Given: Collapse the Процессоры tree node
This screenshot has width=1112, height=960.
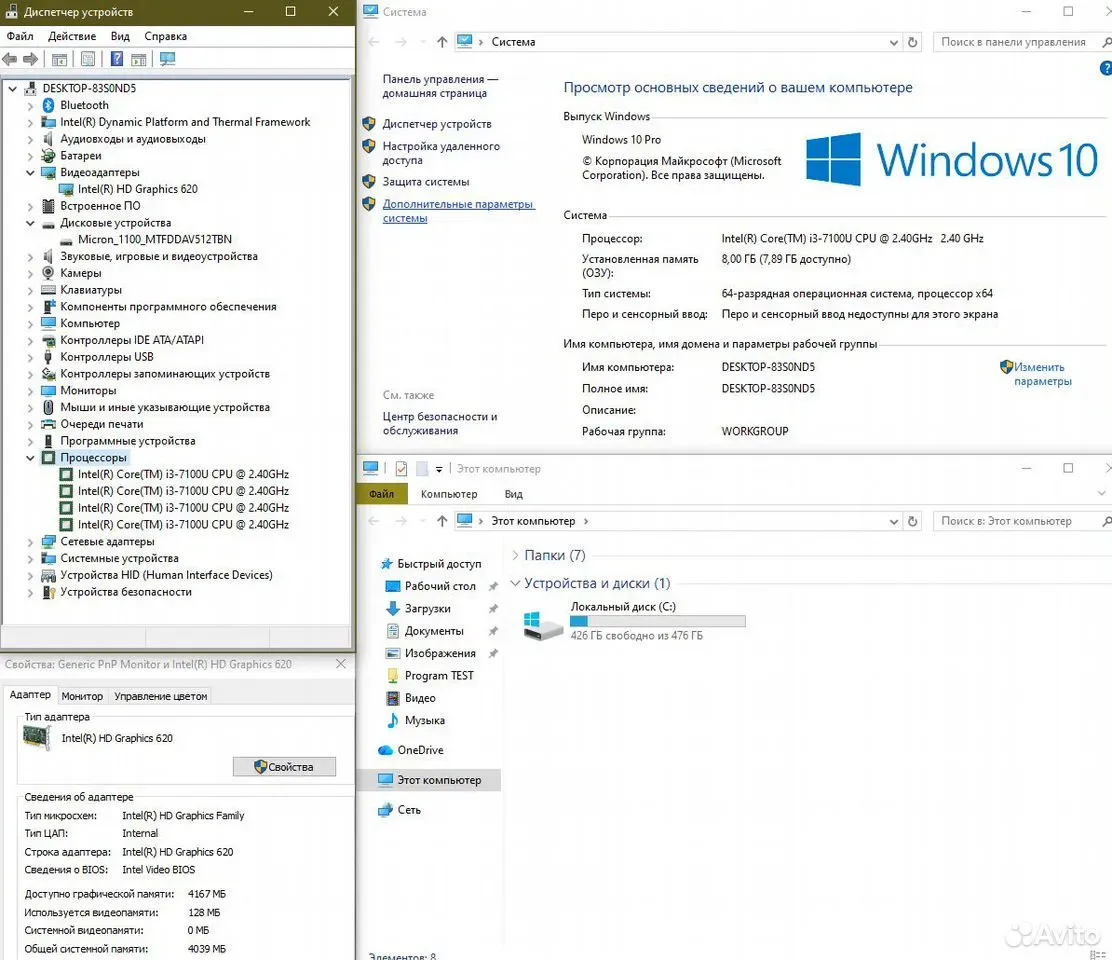Looking at the screenshot, I should coord(30,458).
